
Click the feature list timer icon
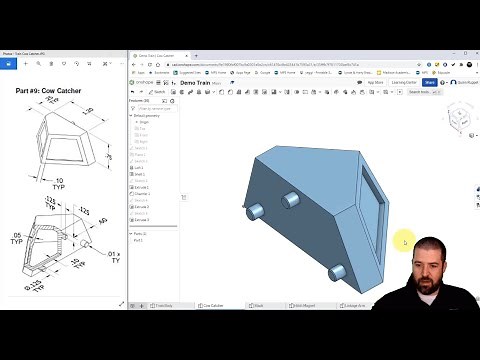172,101
